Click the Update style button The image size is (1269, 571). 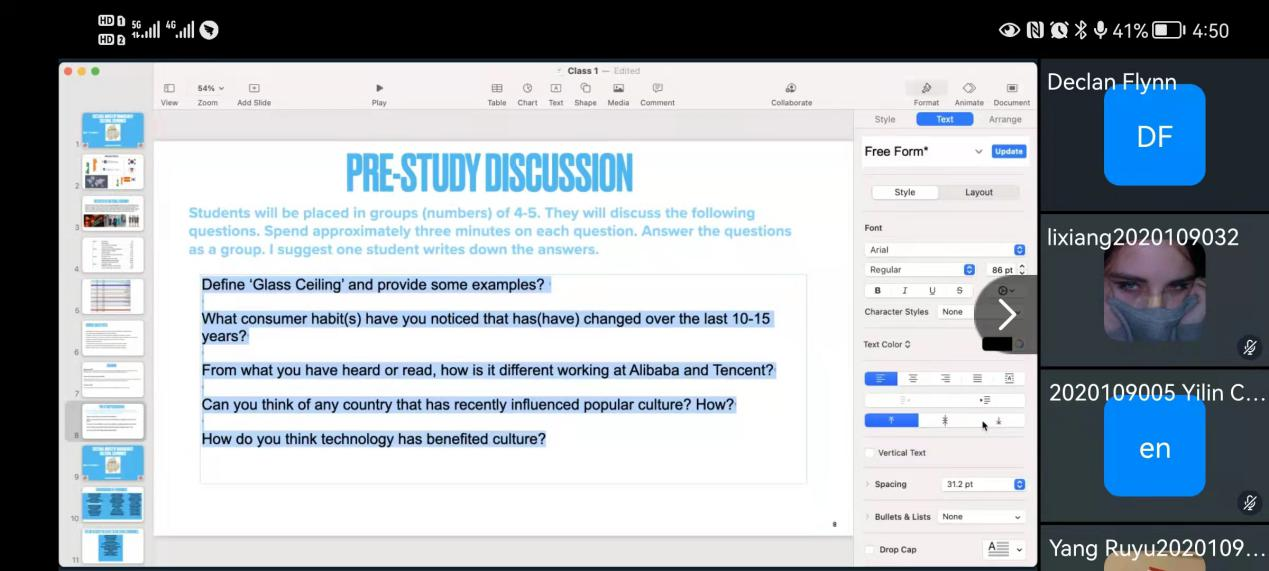point(1008,151)
